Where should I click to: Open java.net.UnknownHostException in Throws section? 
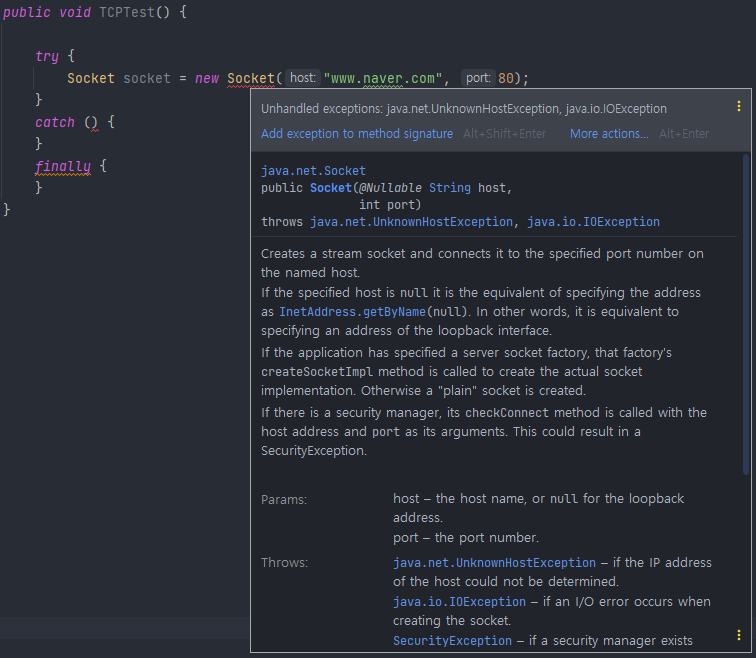click(494, 563)
